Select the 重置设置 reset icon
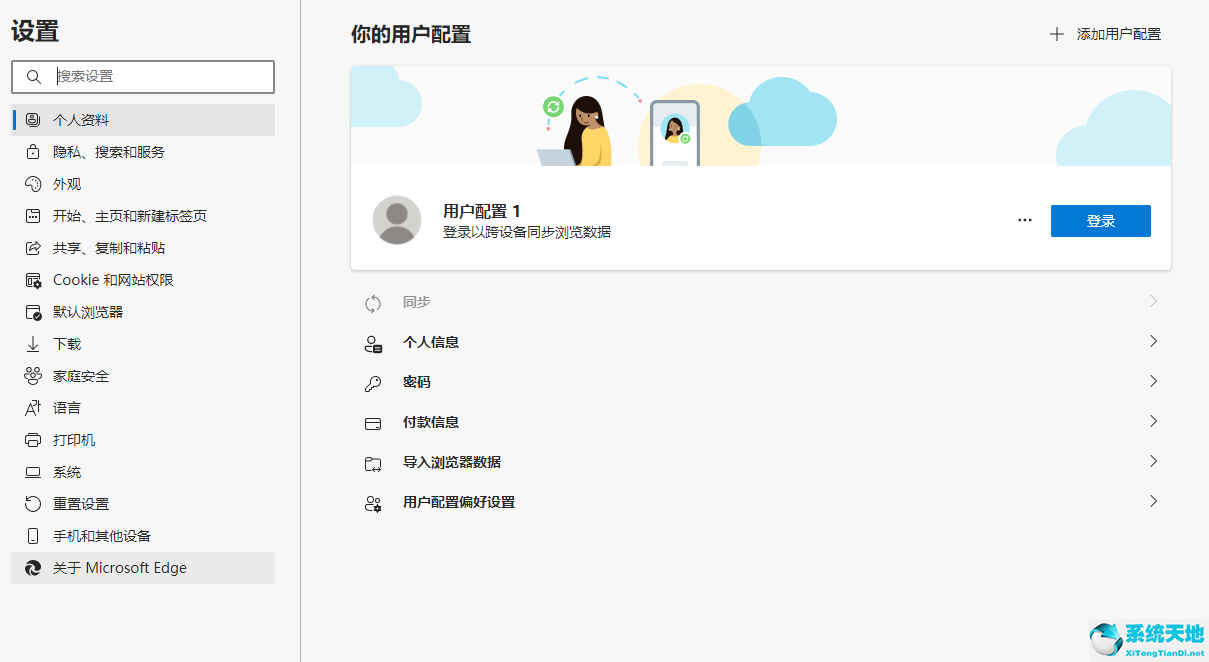1209x662 pixels. click(x=33, y=503)
